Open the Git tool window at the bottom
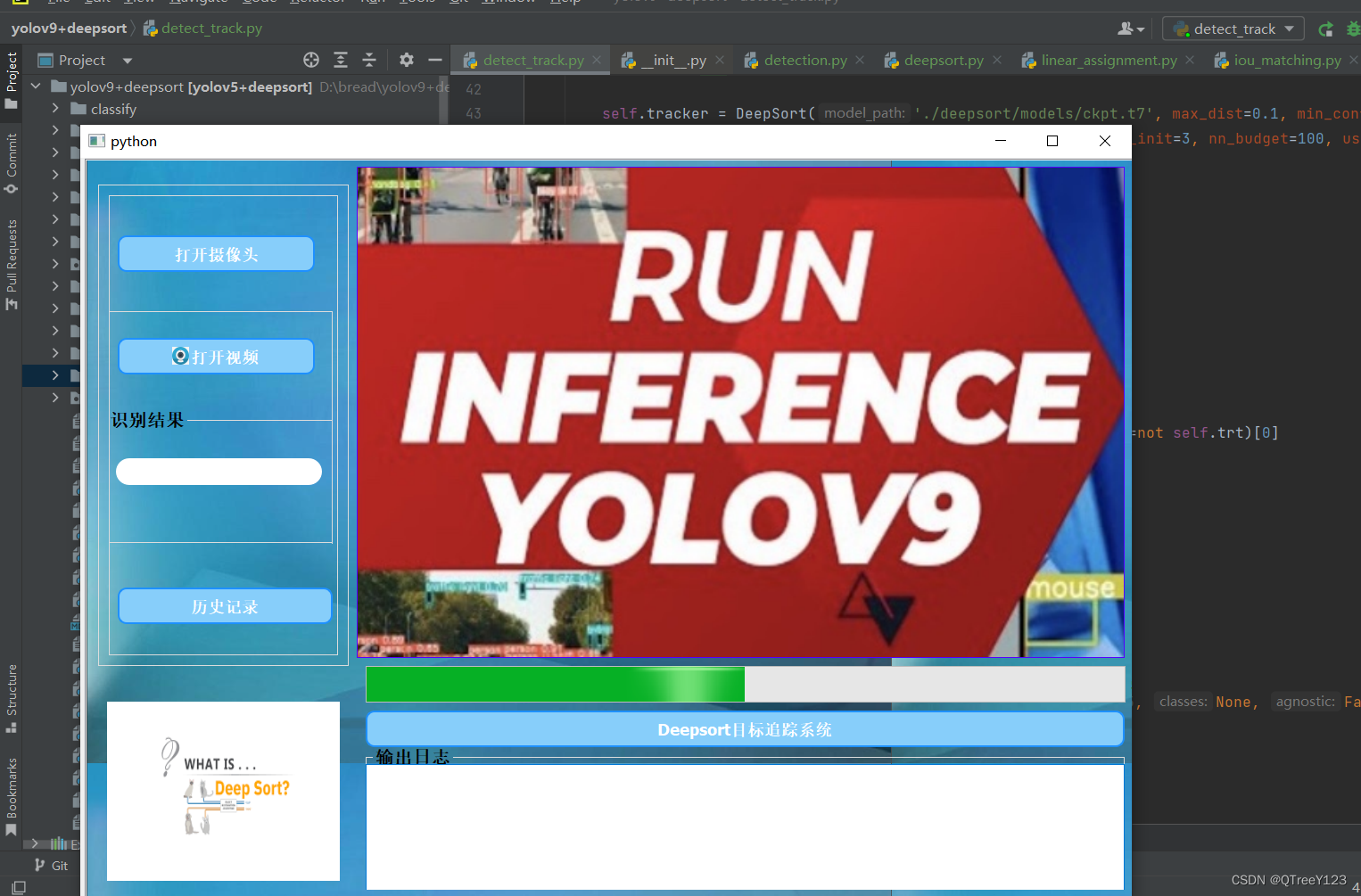Screen dimensions: 1361x896 coord(53,865)
